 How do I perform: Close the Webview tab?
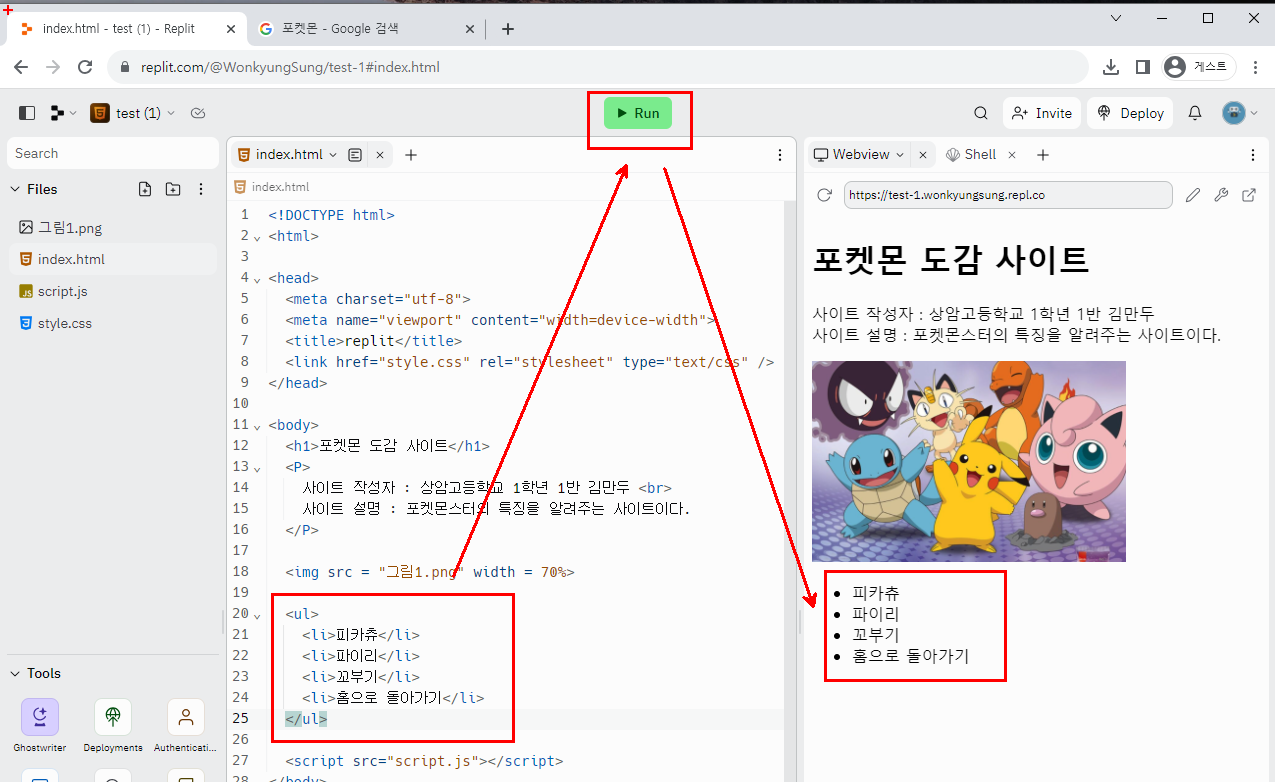[x=923, y=155]
